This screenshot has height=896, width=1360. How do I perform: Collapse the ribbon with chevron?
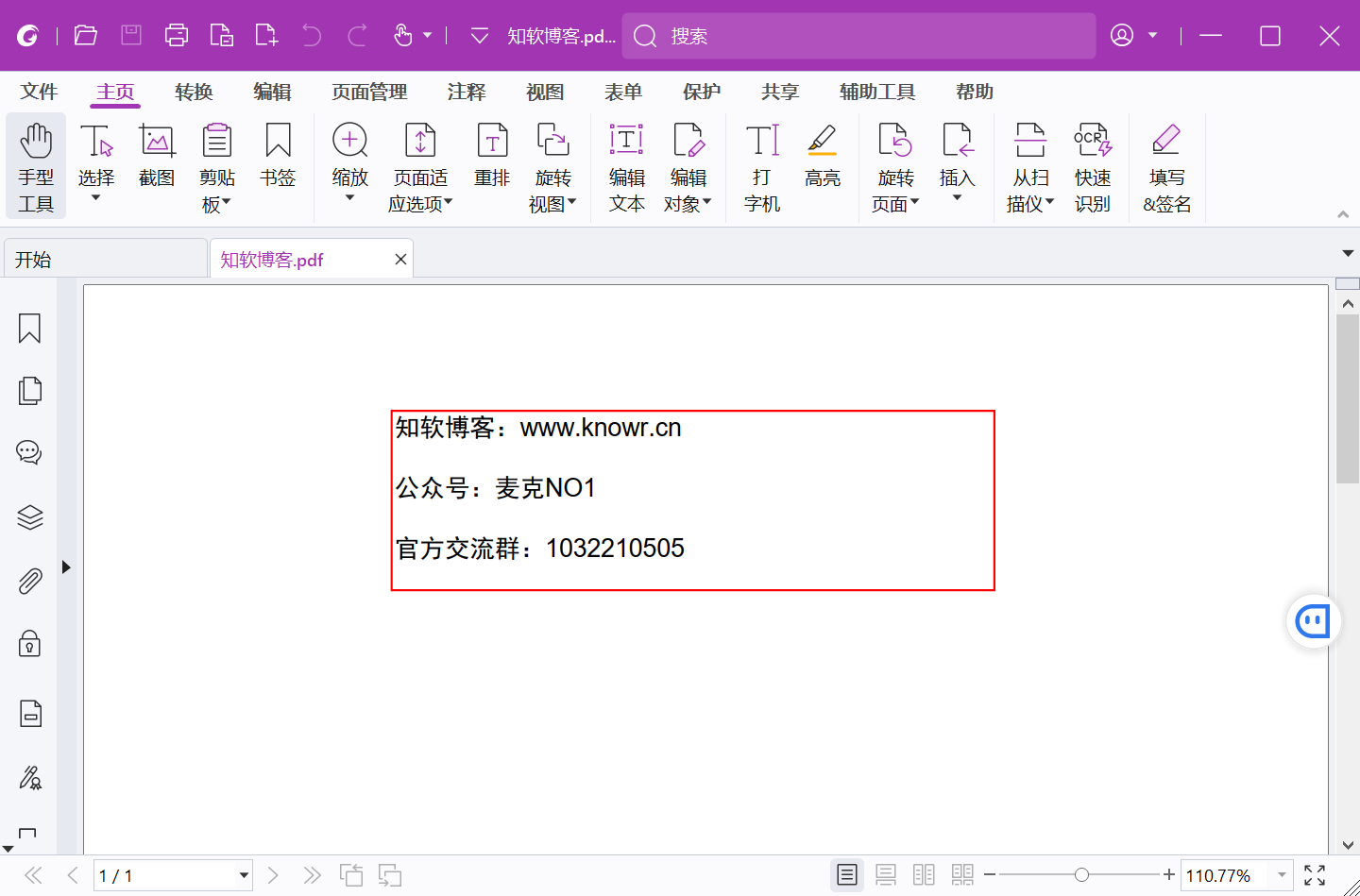1343,214
